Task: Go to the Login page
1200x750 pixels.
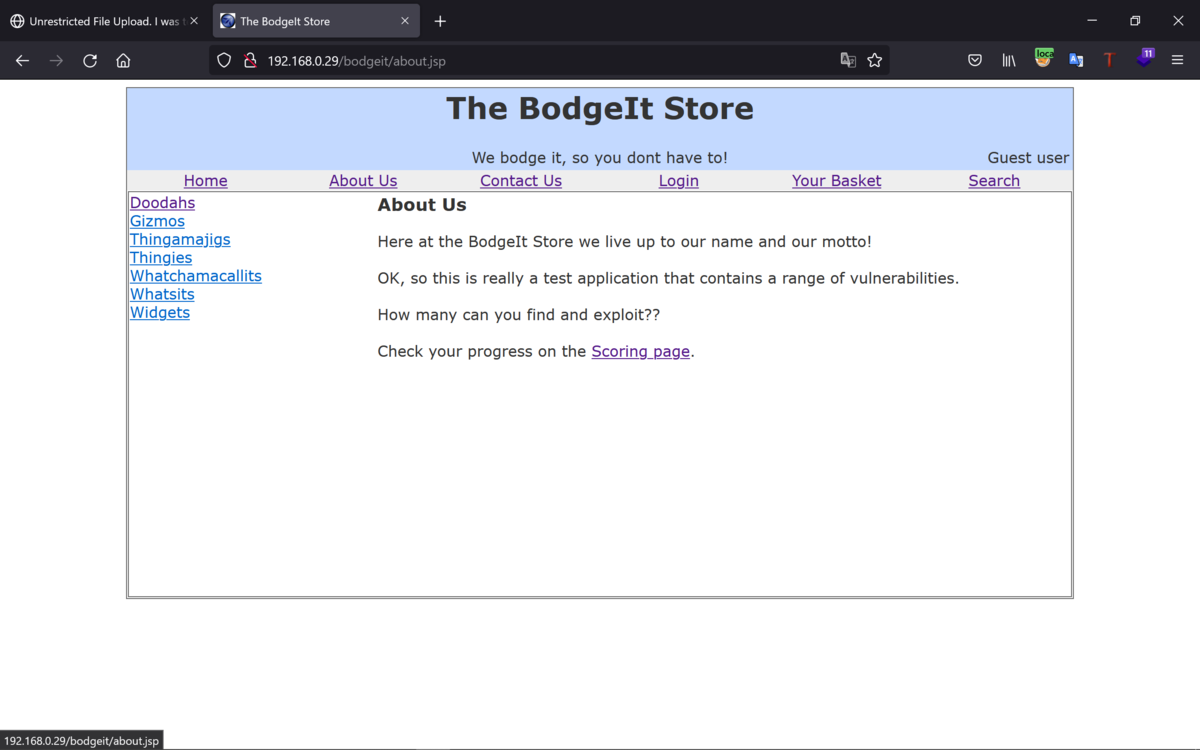Action: tap(679, 181)
